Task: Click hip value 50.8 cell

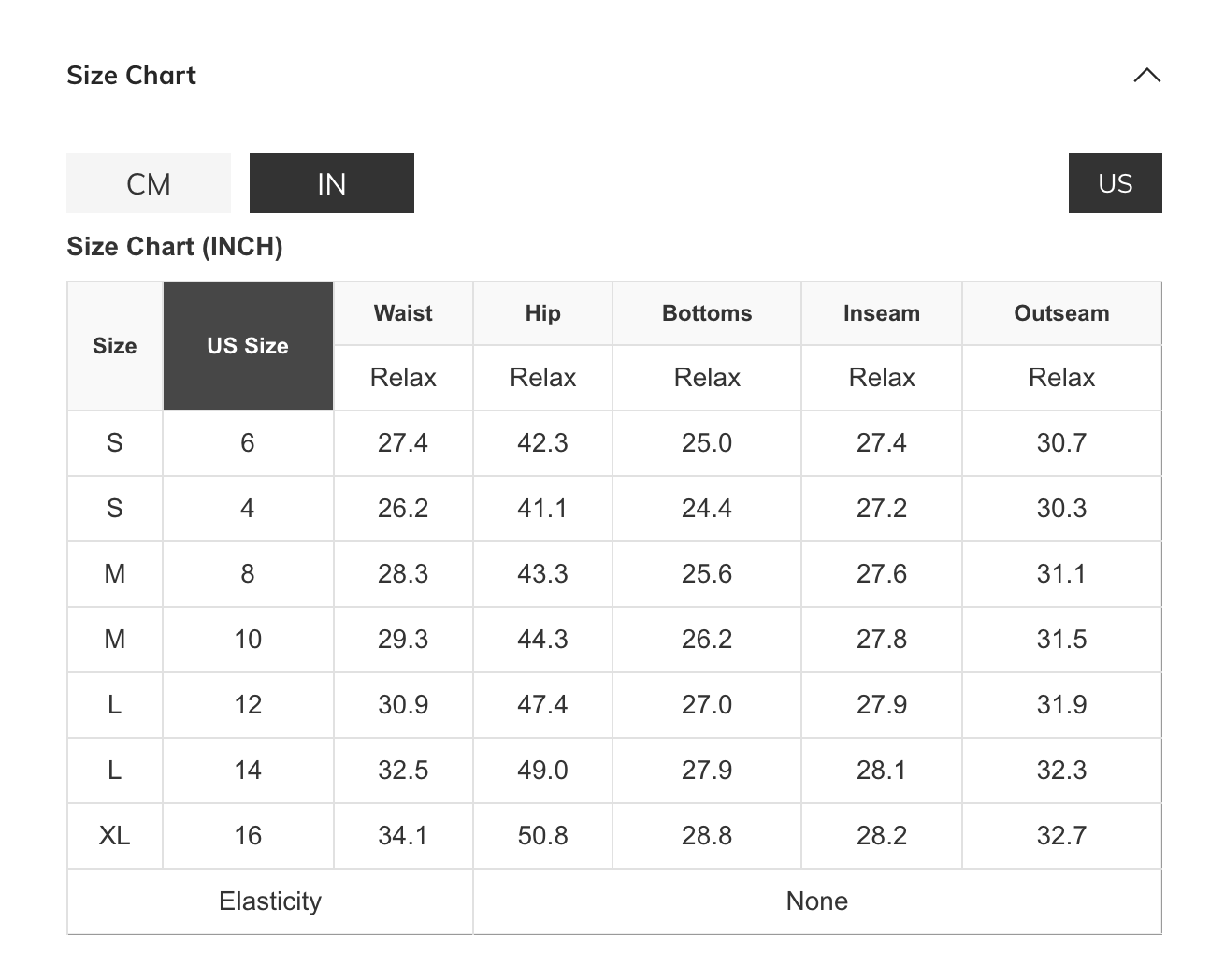Action: tap(542, 835)
